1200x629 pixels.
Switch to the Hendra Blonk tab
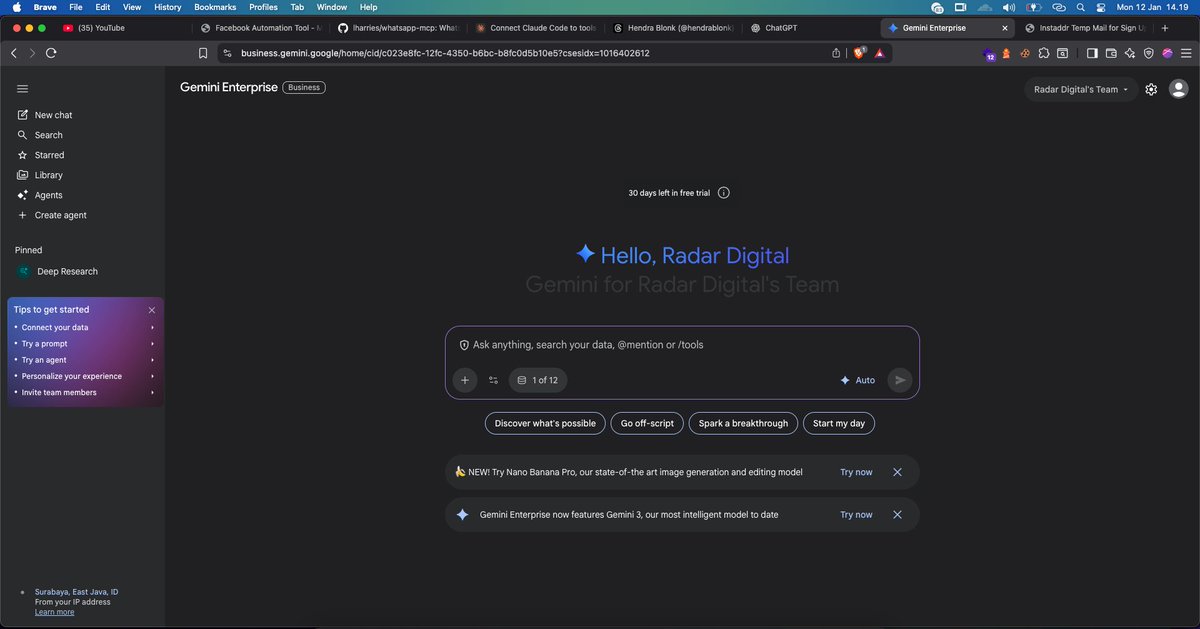click(x=672, y=28)
